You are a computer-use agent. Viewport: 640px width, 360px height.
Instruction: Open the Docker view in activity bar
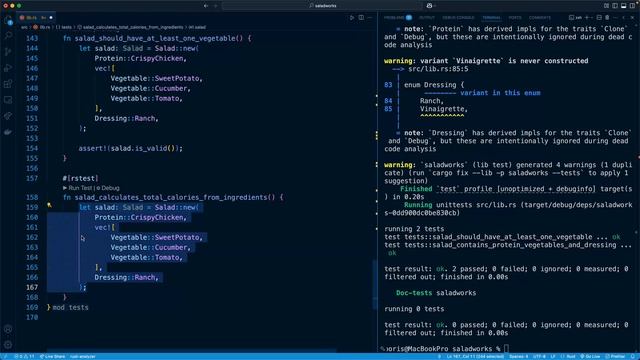tap(8, 132)
